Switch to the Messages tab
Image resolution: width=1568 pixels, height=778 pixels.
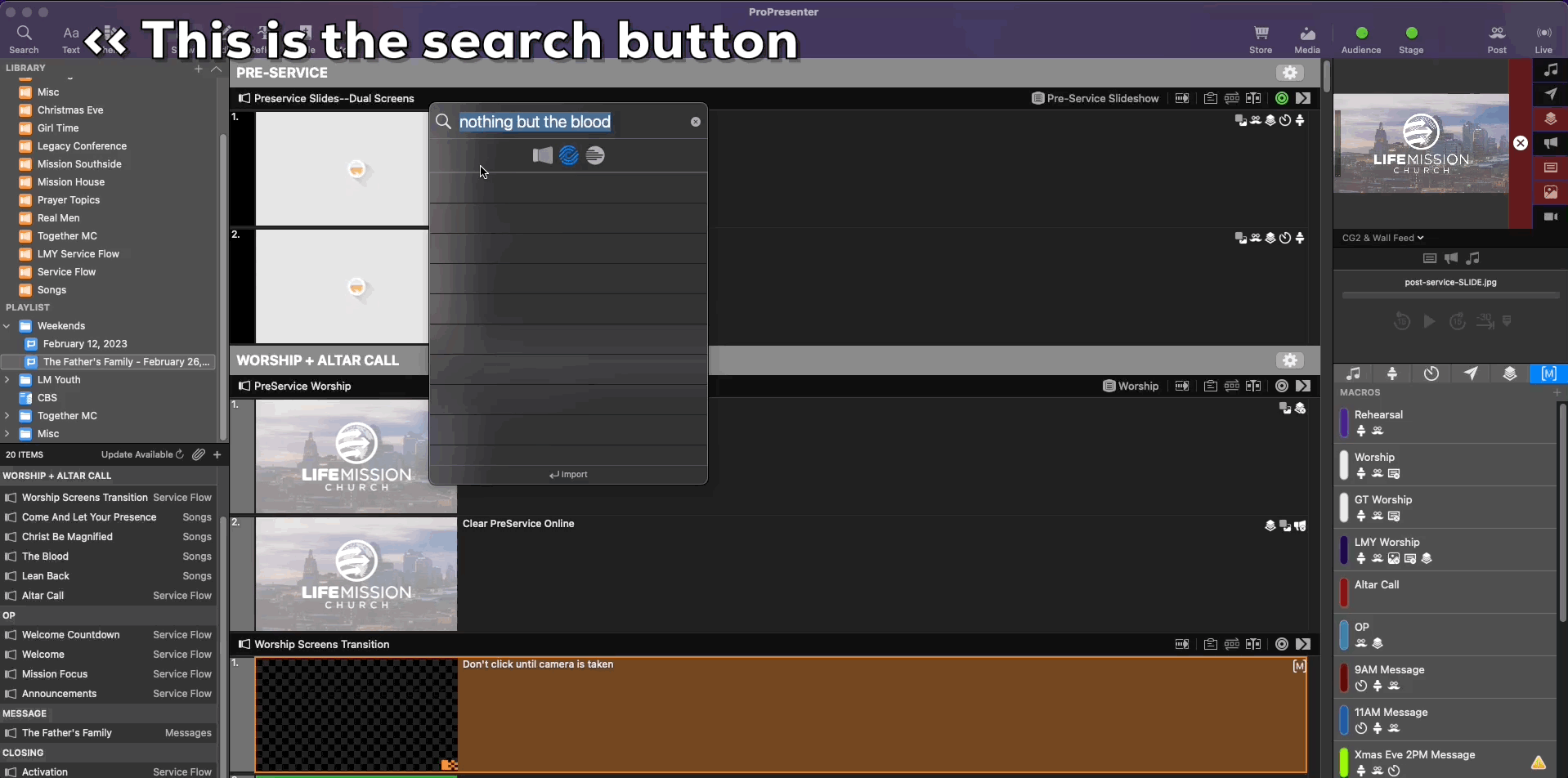coord(1471,374)
